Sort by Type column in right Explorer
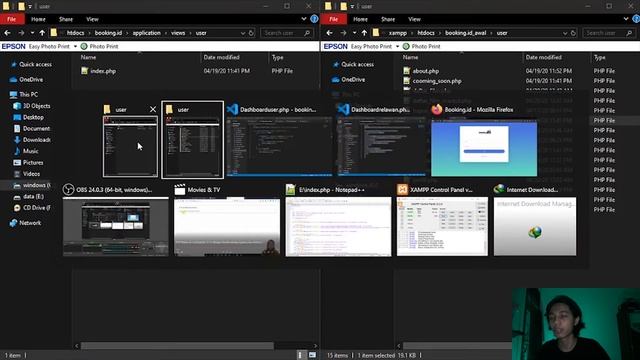The image size is (640, 360). coord(600,57)
